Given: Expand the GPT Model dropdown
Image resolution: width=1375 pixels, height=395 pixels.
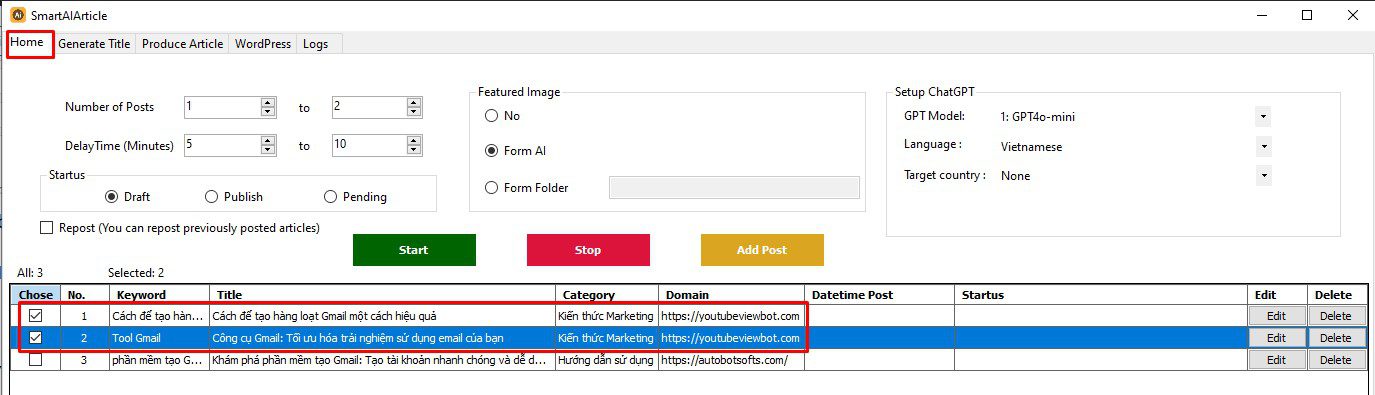Looking at the screenshot, I should [1264, 117].
